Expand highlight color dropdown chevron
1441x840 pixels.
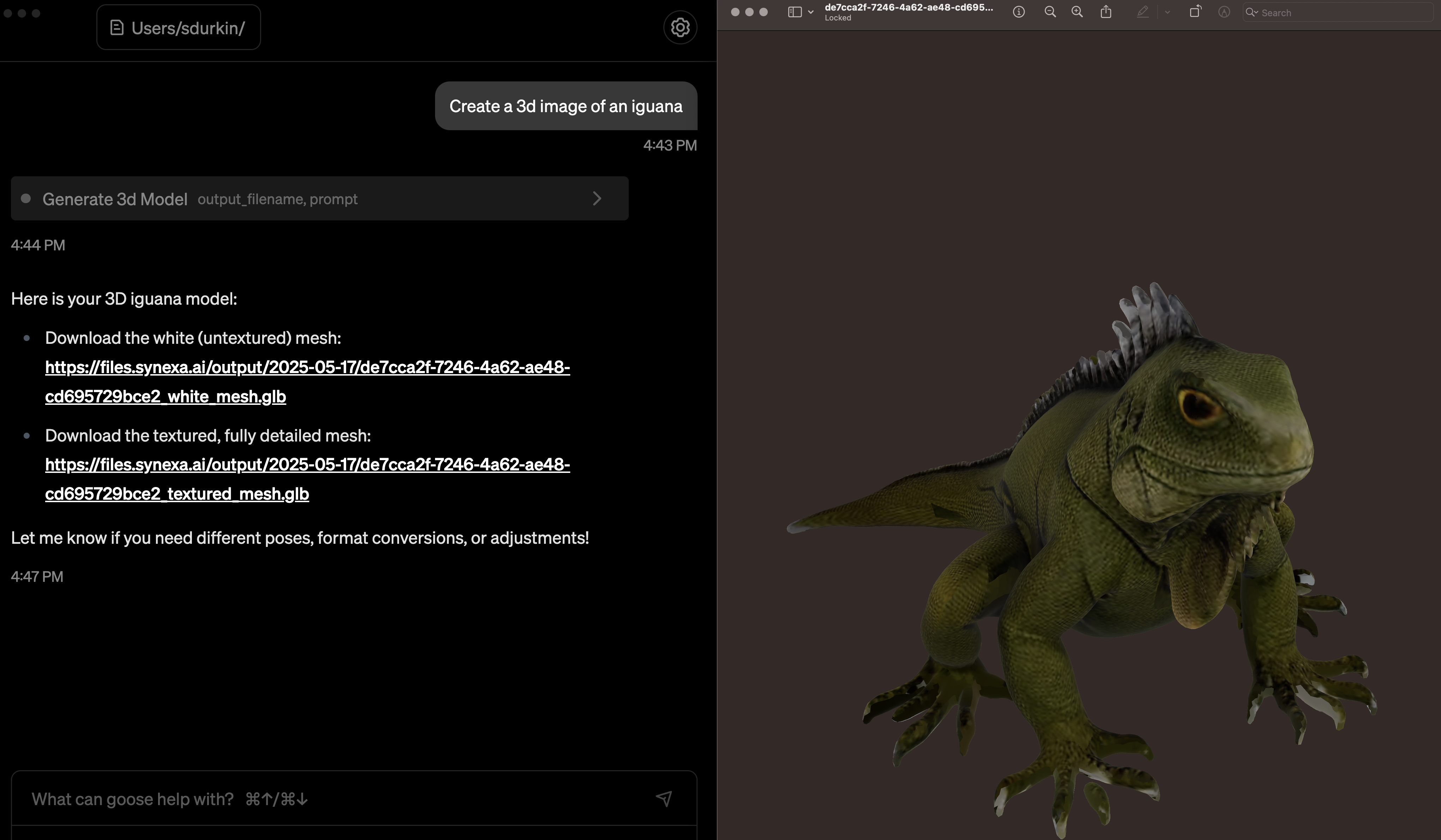[x=1167, y=12]
